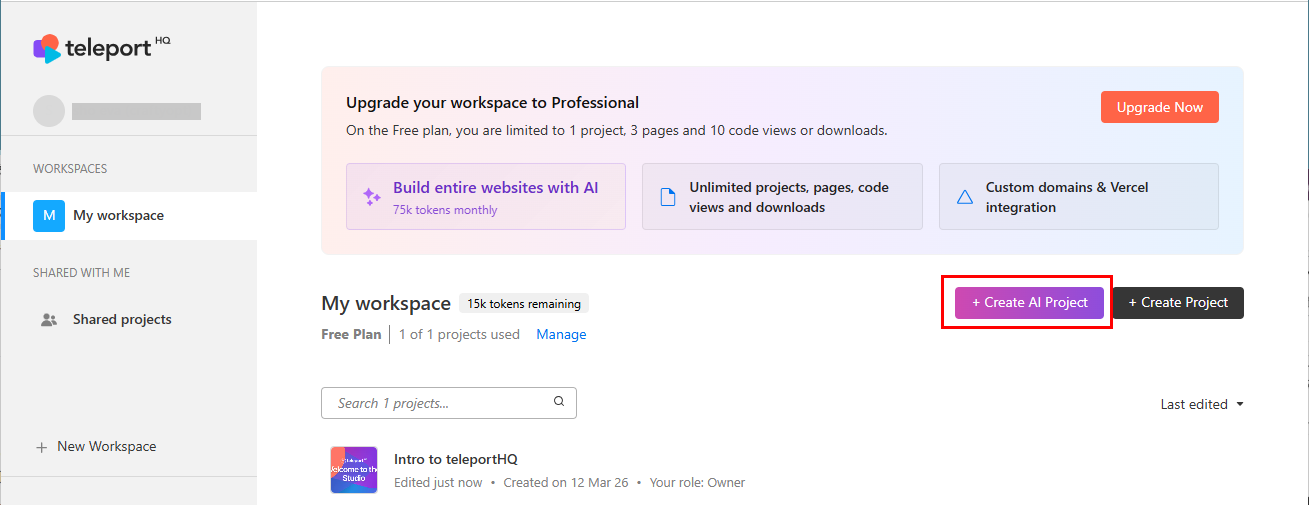This screenshot has width=1309, height=505.
Task: Click the Shared projects people icon
Action: click(49, 320)
